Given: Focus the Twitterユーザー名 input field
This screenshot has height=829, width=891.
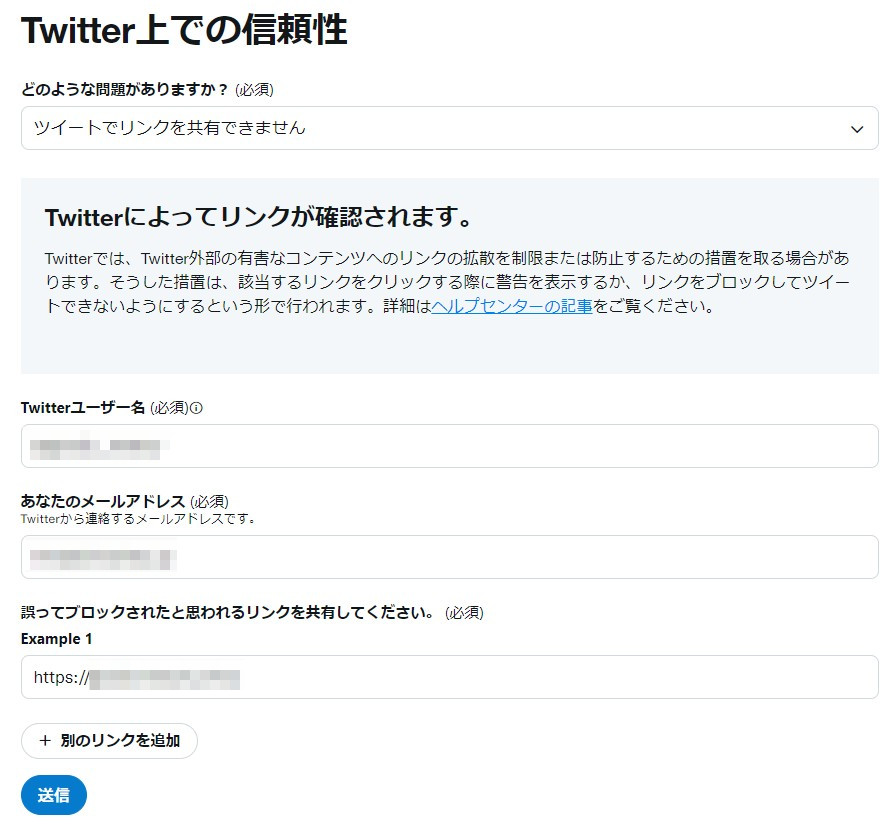Looking at the screenshot, I should [449, 446].
